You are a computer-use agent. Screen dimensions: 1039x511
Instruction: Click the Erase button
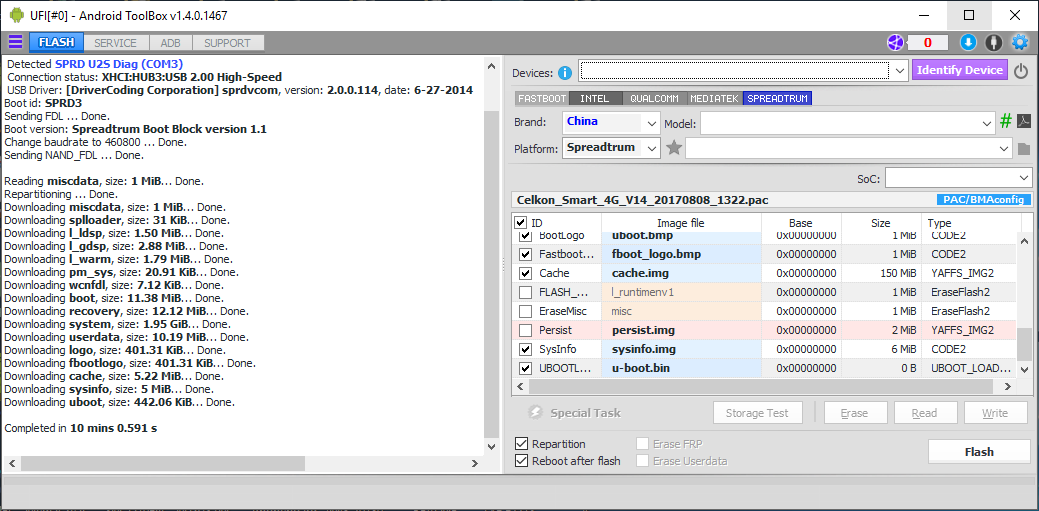(853, 413)
